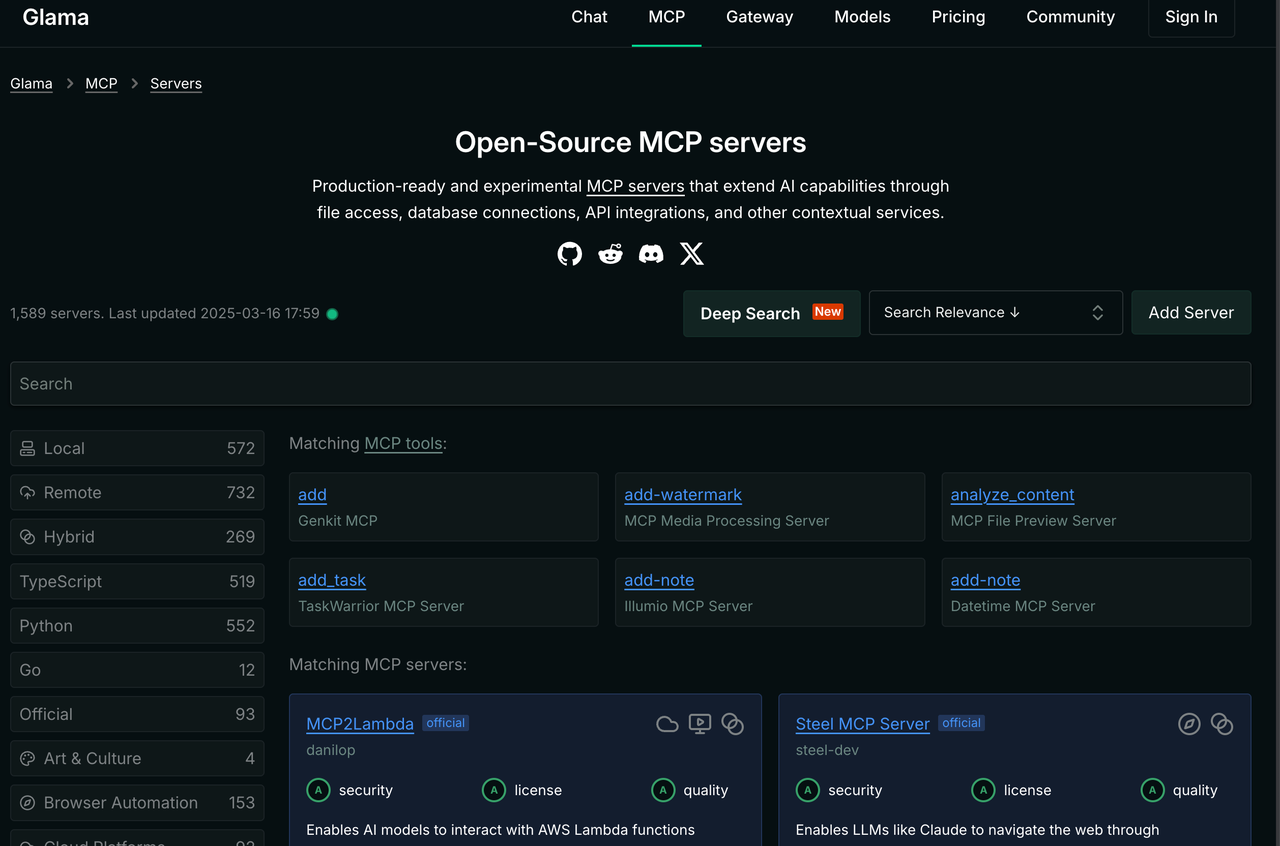The height and width of the screenshot is (846, 1280).
Task: Open the X (Twitter) icon link
Action: 692,254
